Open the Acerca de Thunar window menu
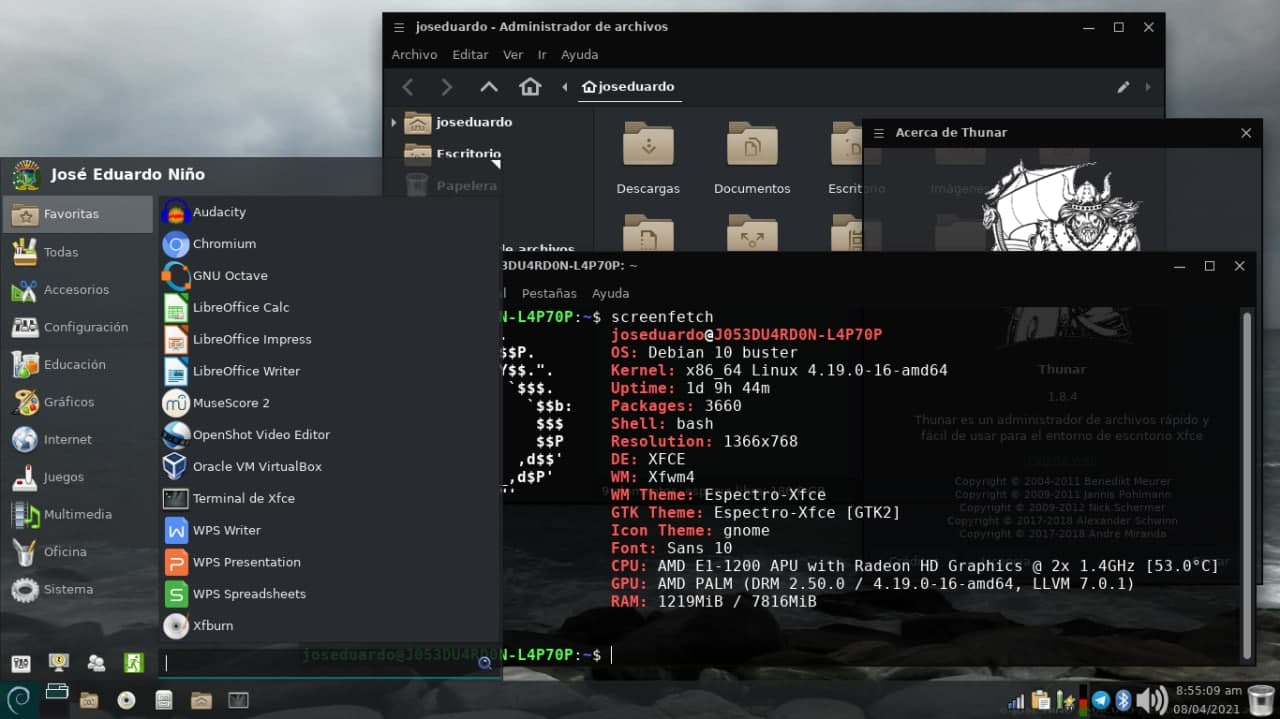1280x719 pixels. (878, 133)
